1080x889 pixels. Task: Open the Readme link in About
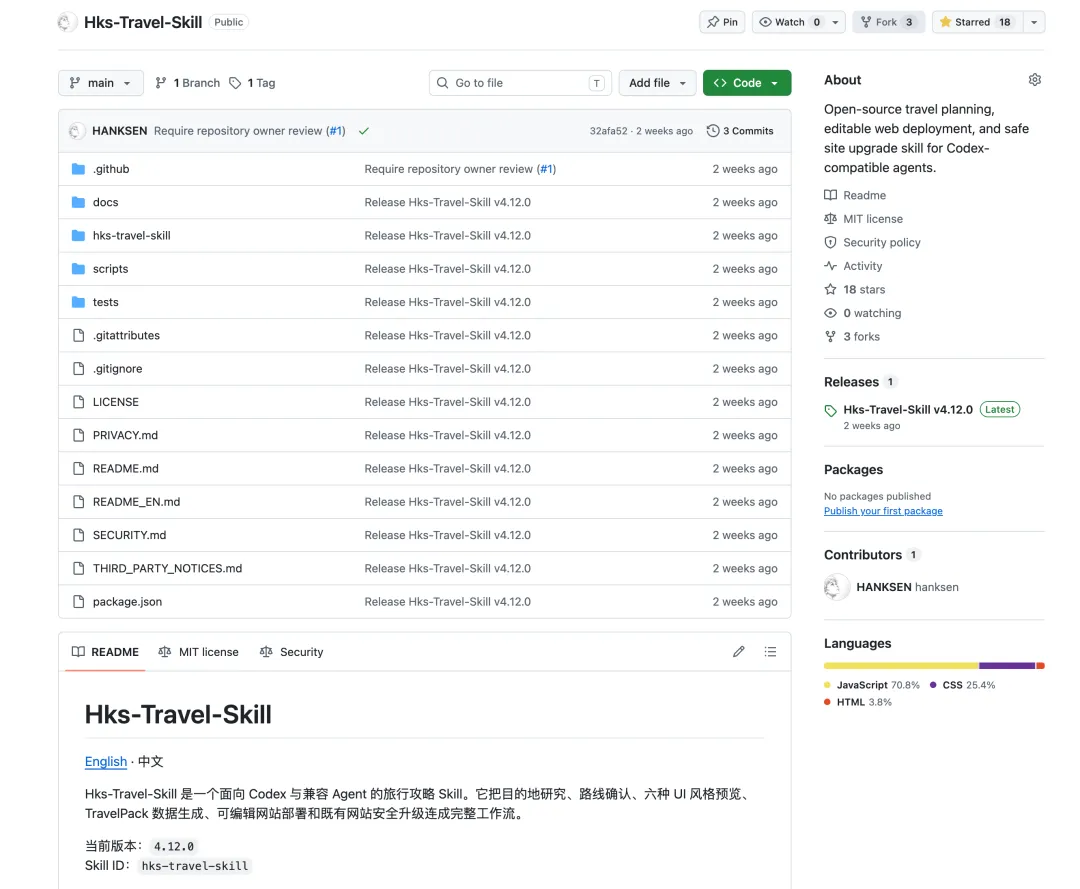(855, 195)
